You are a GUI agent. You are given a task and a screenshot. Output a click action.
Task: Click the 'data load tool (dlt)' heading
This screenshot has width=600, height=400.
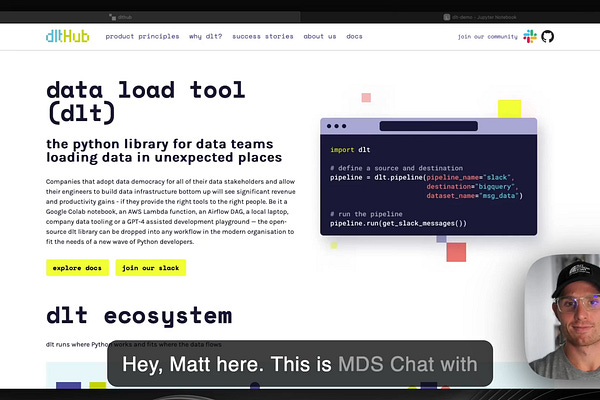(x=145, y=101)
